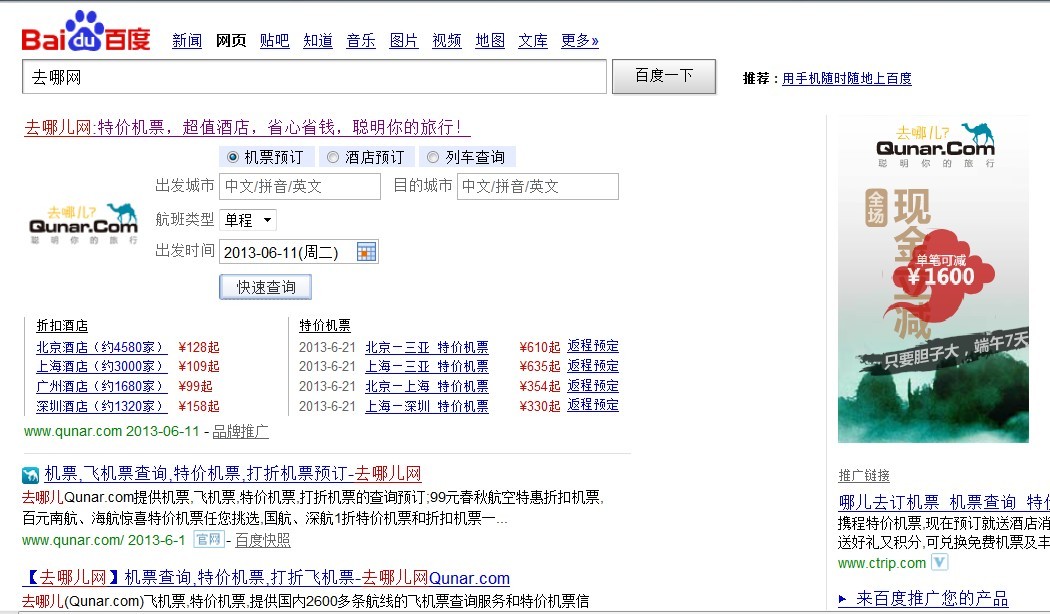1050x614 pixels.
Task: Switch to the 视频 tab
Action: coord(447,41)
